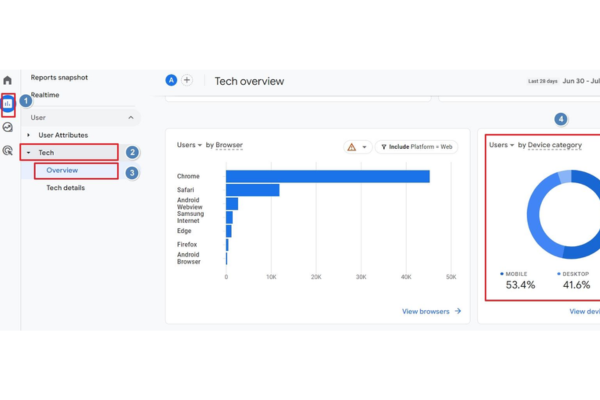Viewport: 600px width, 400px height.
Task: Open dropdown arrow next to warning icon
Action: 364,147
